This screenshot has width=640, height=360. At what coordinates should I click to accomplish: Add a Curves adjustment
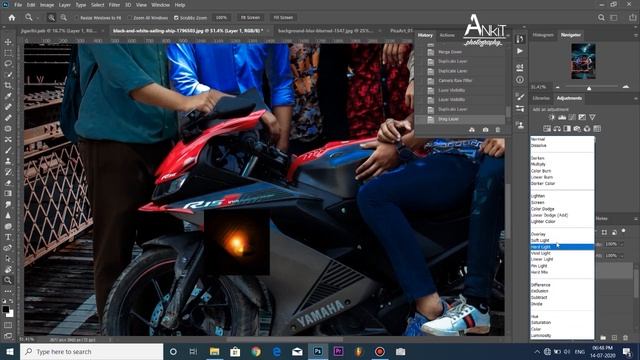point(572,117)
